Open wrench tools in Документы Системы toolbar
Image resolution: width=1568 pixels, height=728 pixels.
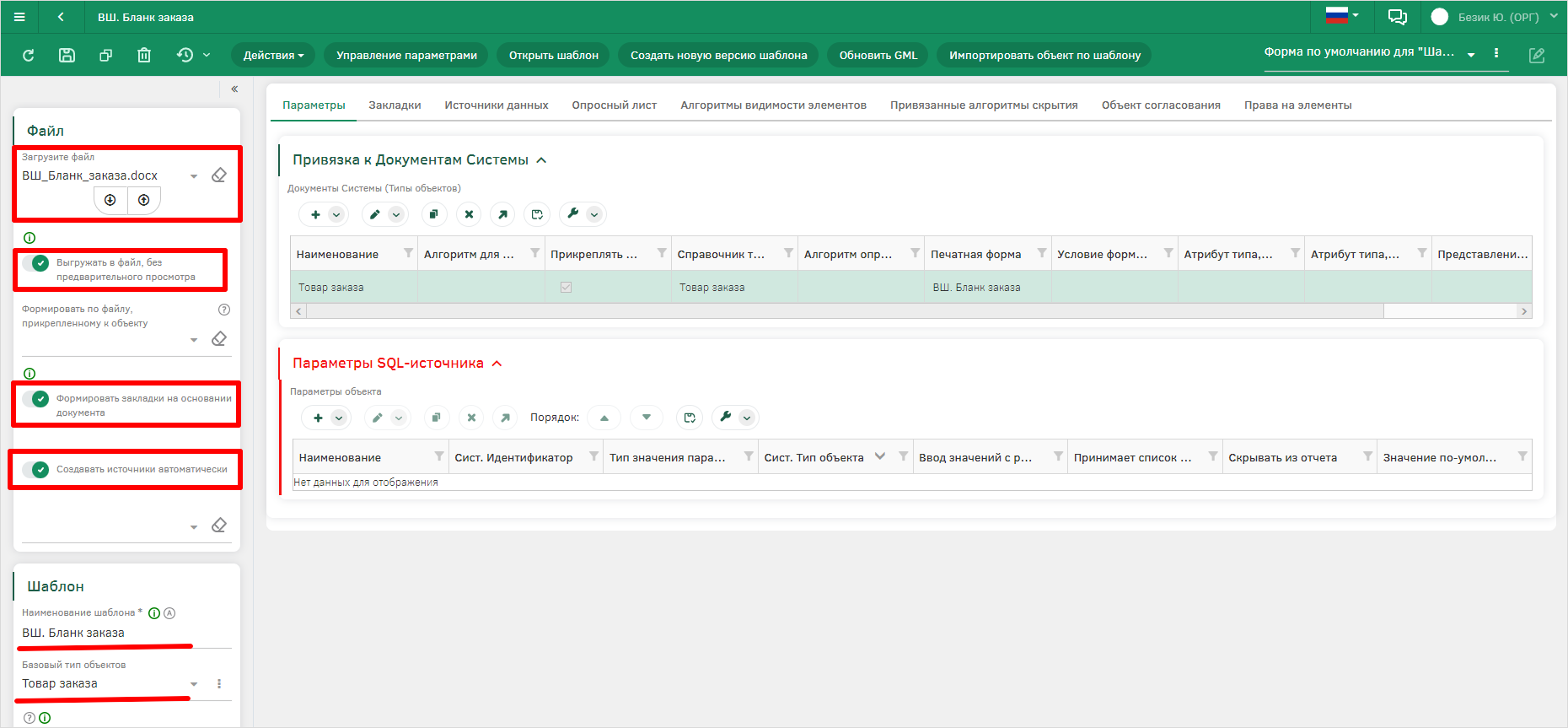573,214
